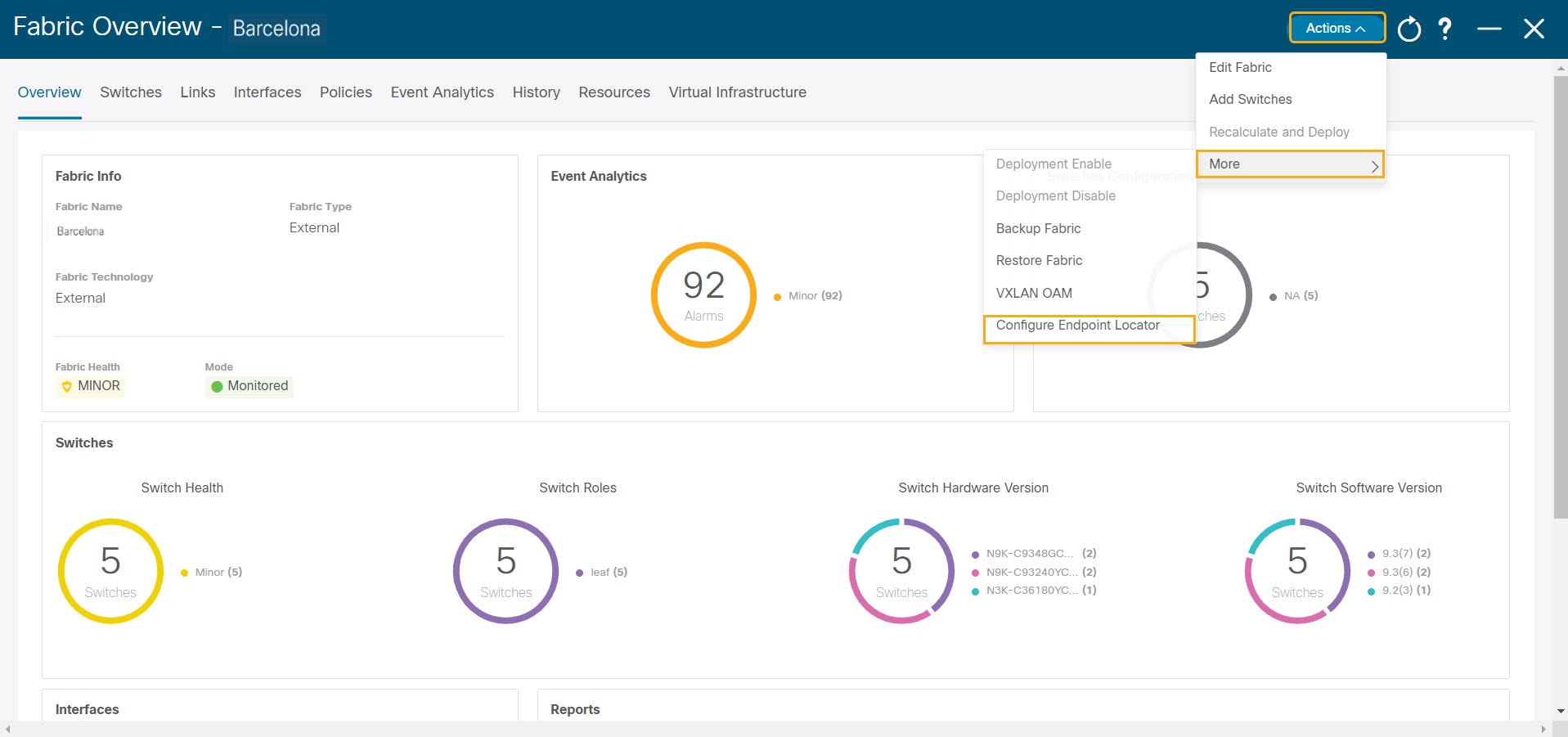Click the NA (5) legend entry
Image resolution: width=1568 pixels, height=737 pixels.
click(x=1294, y=296)
